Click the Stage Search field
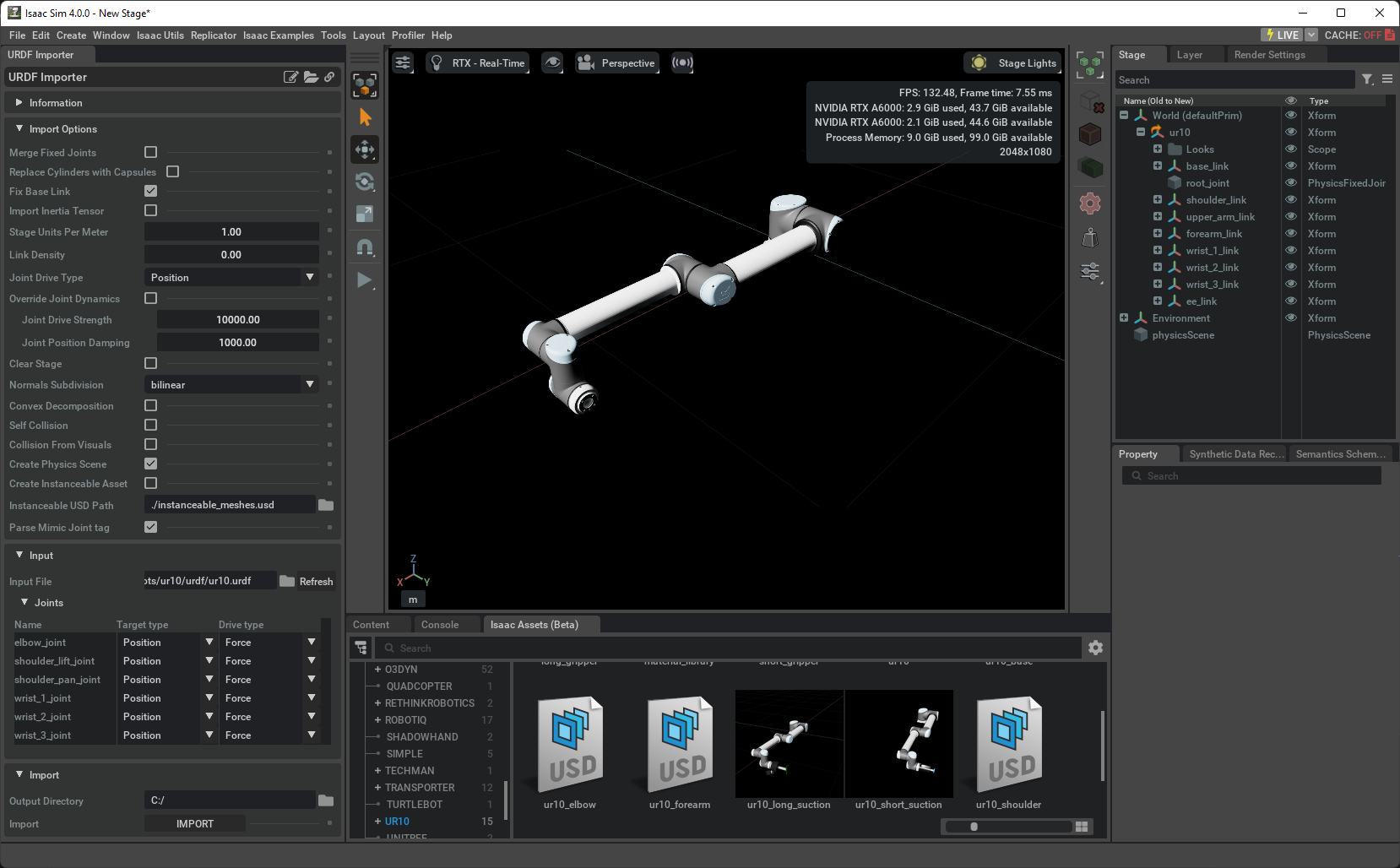1400x868 pixels. [1234, 79]
